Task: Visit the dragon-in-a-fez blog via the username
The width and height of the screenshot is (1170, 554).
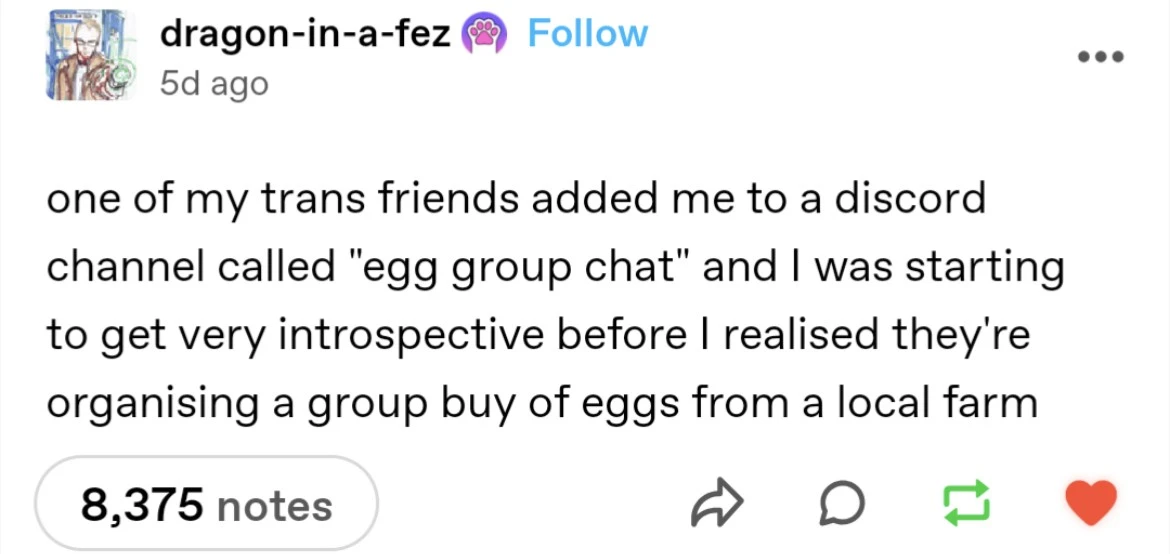Action: (305, 35)
